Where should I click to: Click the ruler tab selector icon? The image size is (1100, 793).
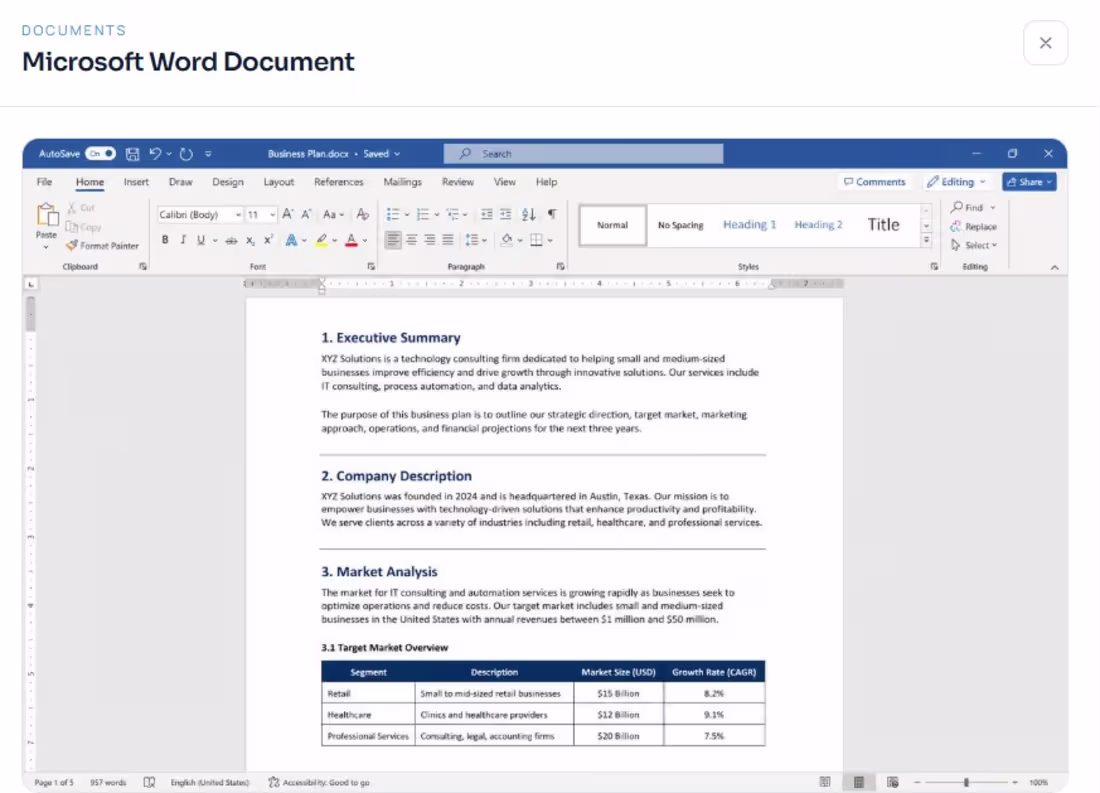click(x=31, y=284)
